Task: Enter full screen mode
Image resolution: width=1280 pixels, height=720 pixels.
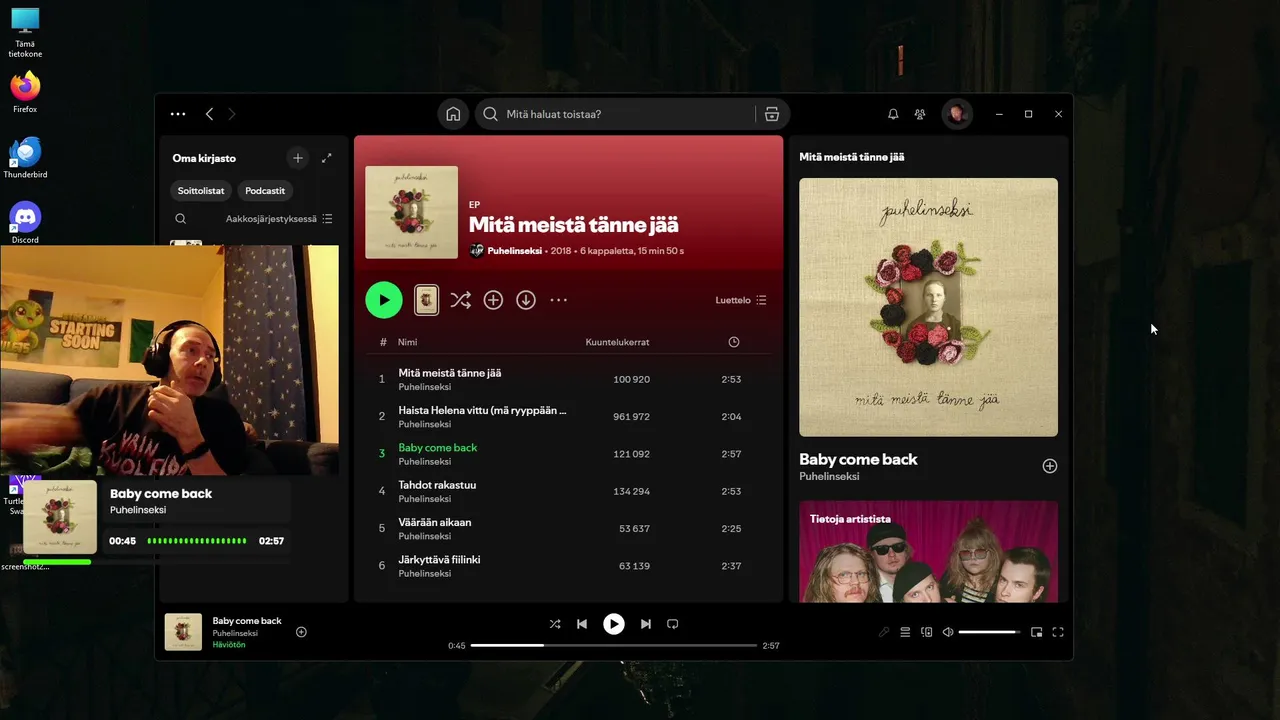Action: pyautogui.click(x=1058, y=632)
